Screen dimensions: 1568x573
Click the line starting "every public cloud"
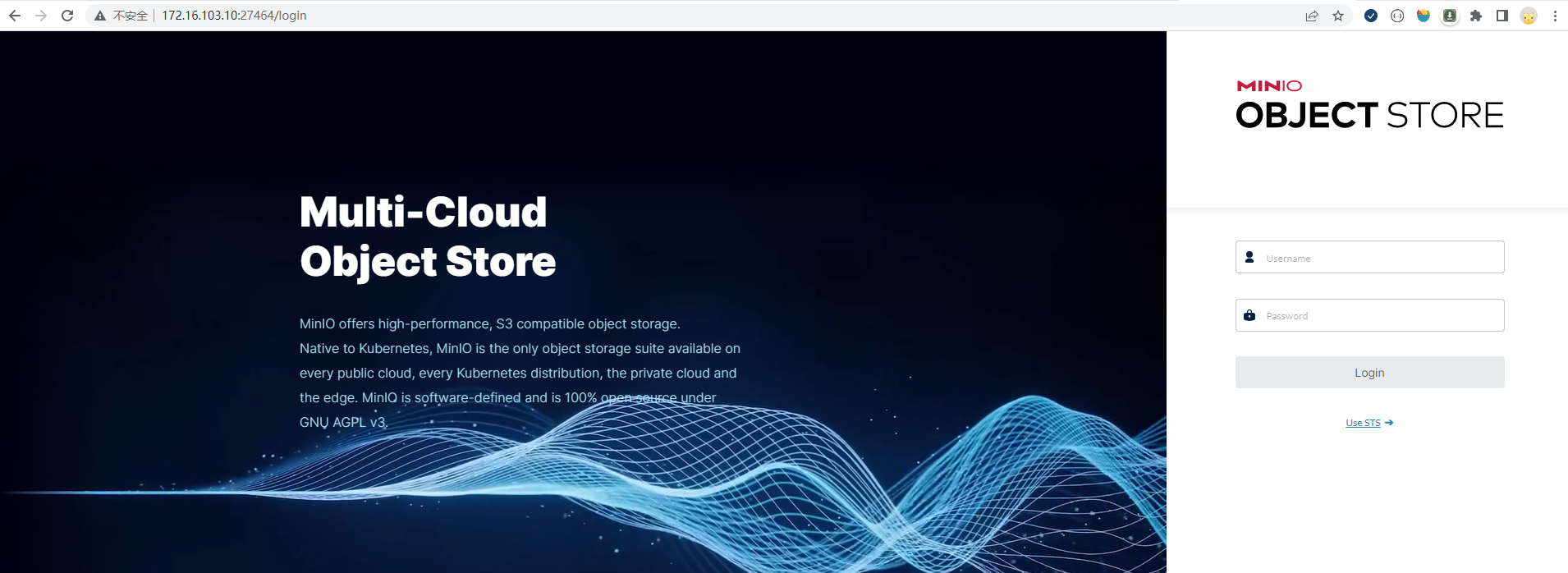click(518, 374)
